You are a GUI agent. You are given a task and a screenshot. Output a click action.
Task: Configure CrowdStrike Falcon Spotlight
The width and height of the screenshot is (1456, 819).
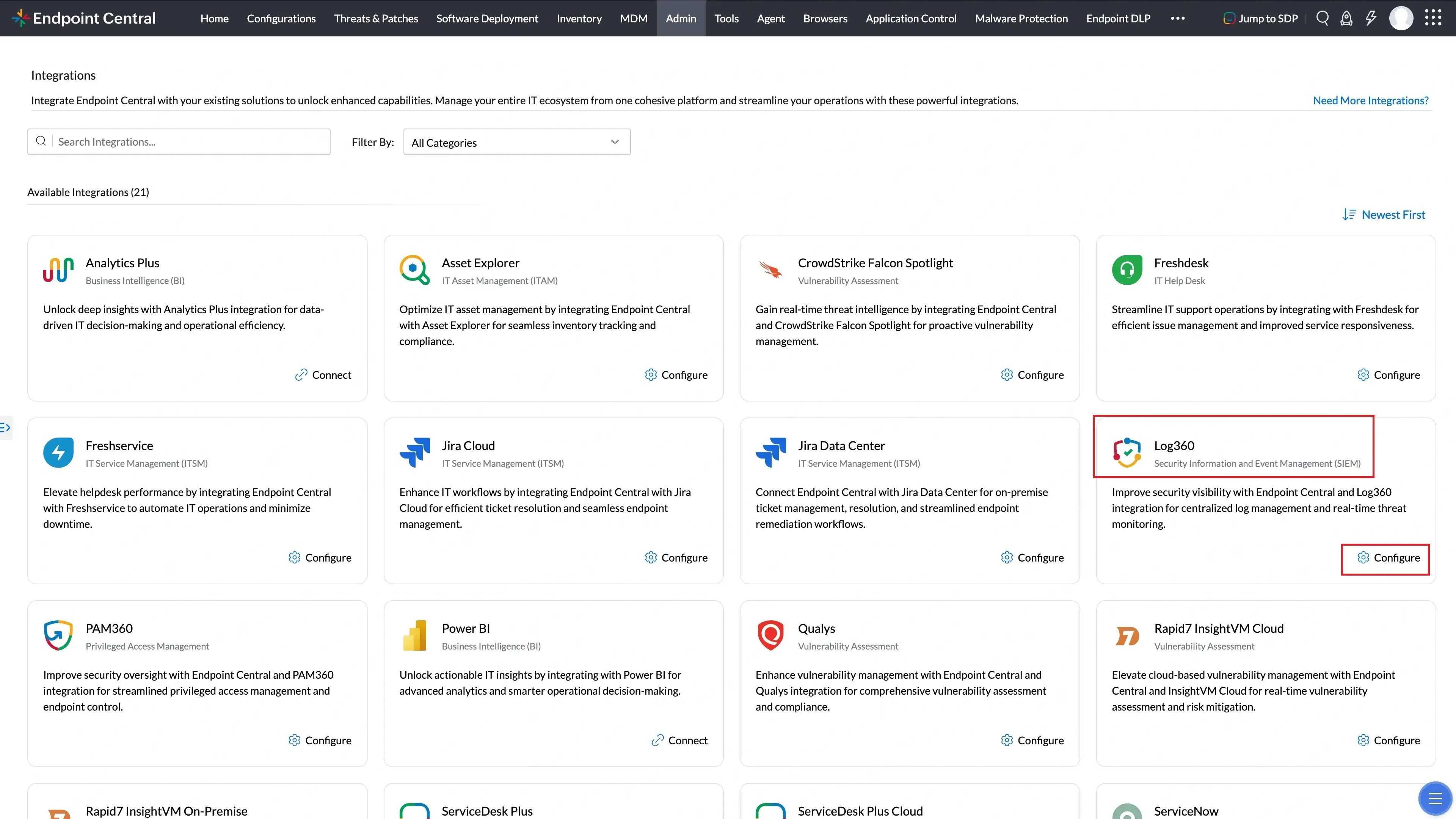click(x=1032, y=375)
